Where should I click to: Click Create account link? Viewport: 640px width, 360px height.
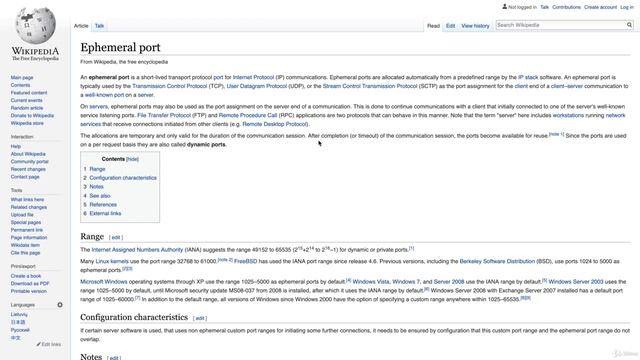pos(600,7)
